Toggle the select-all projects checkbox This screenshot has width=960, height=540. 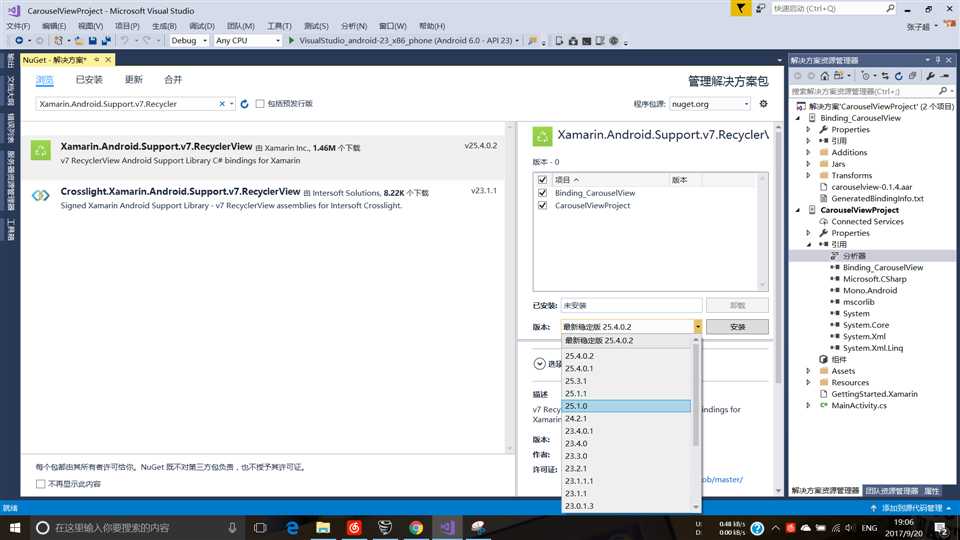(542, 180)
